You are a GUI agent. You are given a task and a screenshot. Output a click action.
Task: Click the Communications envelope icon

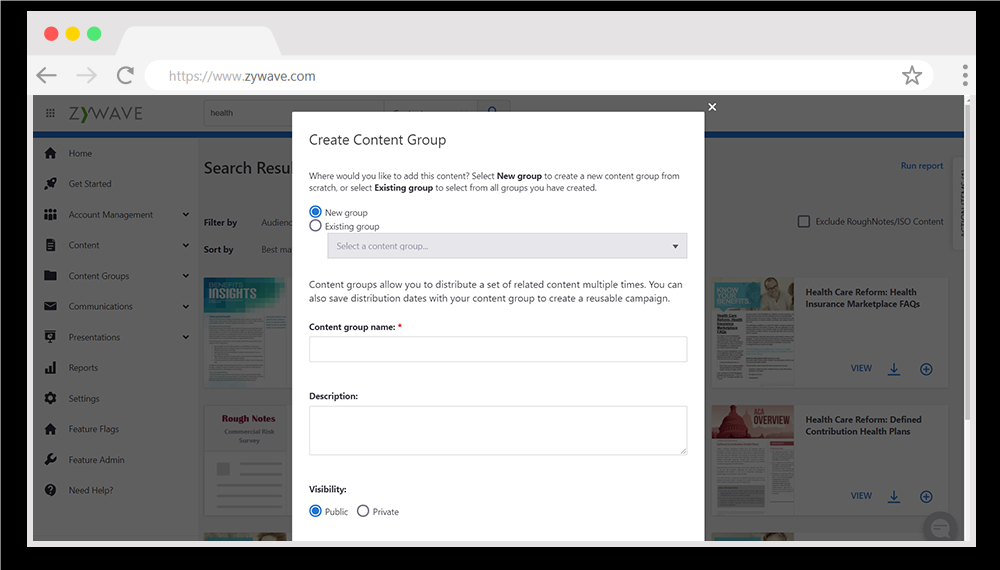pos(50,306)
